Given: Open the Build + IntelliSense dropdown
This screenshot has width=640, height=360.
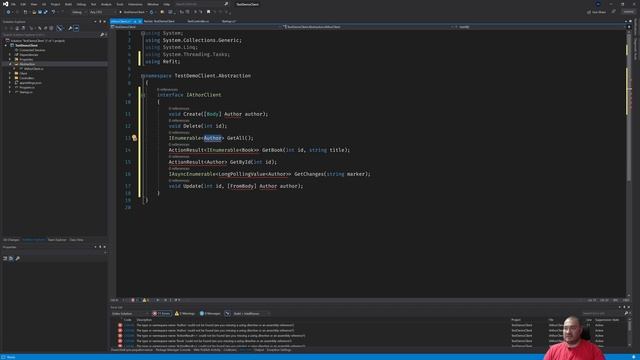Looking at the screenshot, I should 251,313.
